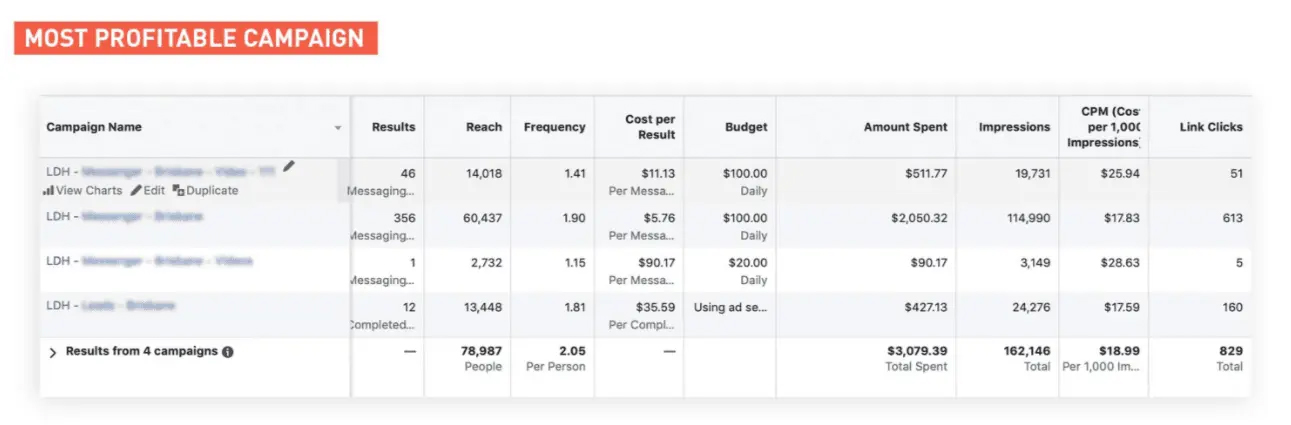
Task: Open View Charts bar chart icon
Action: coord(48,190)
